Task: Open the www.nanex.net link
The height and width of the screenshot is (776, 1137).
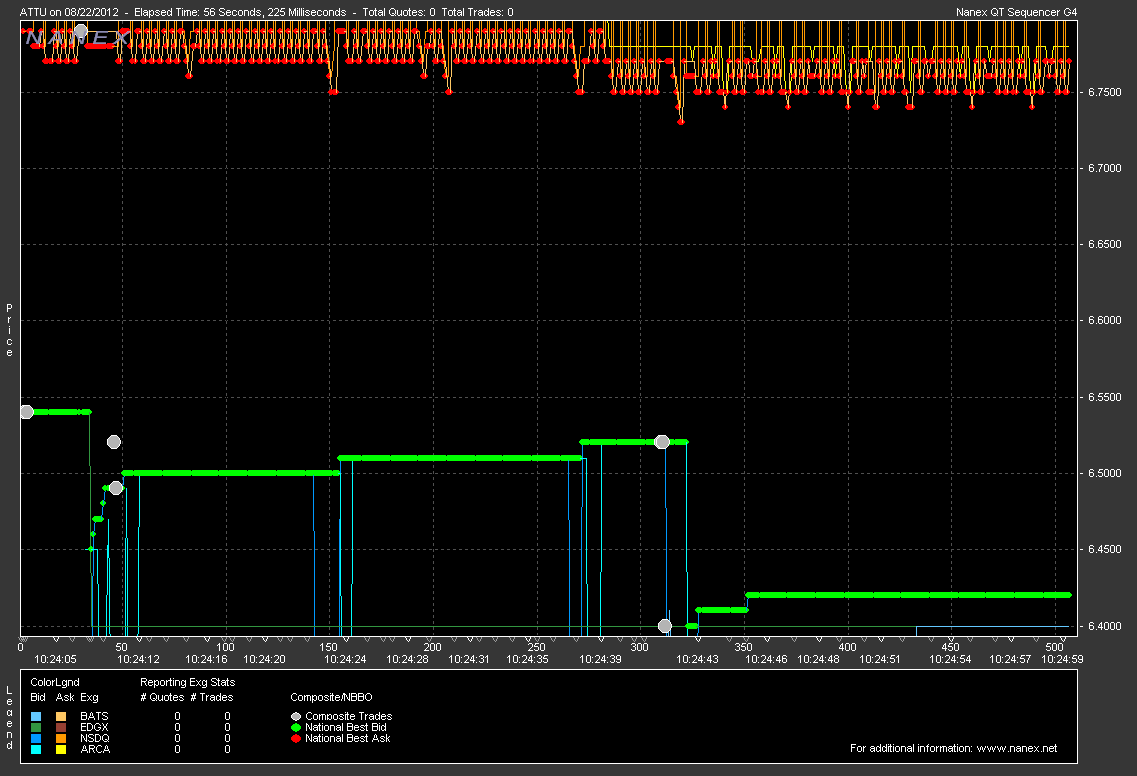Action: click(1017, 748)
